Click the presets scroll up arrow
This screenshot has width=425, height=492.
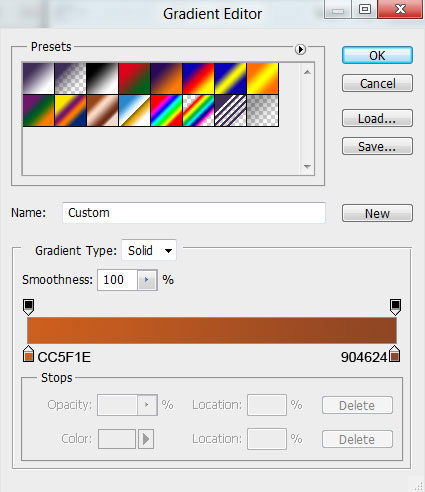point(307,72)
